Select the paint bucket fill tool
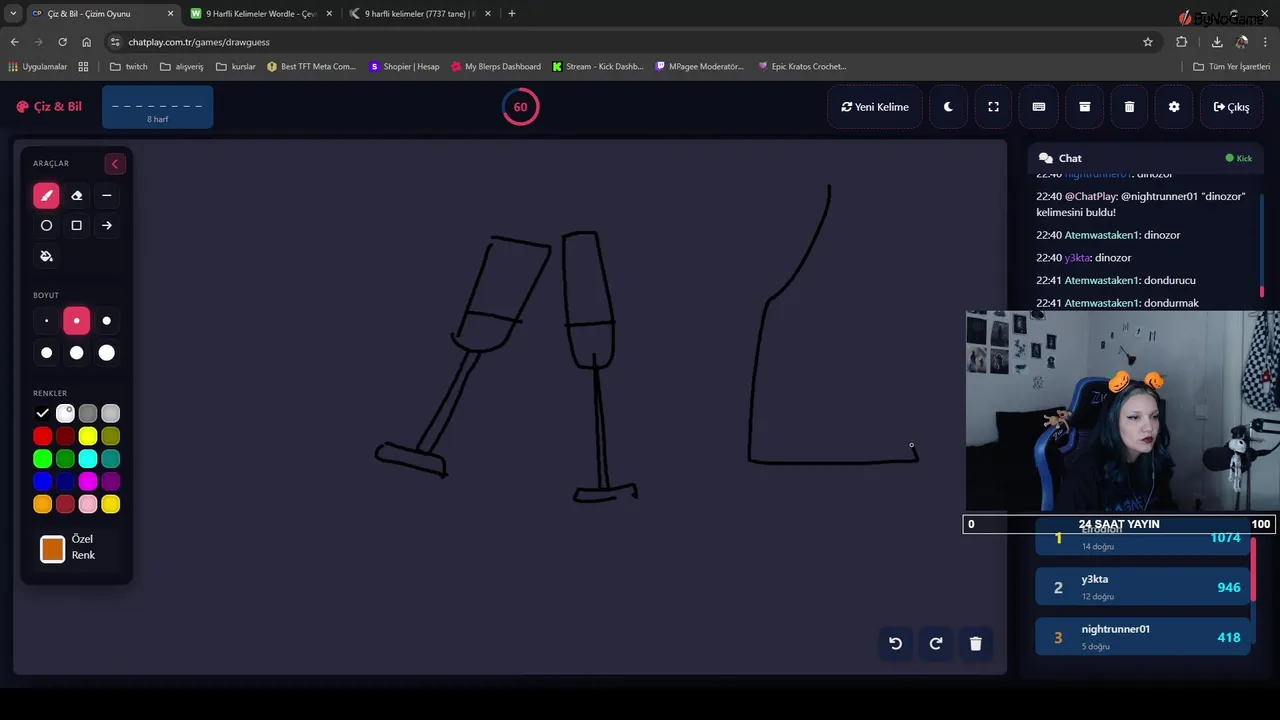1280x720 pixels. point(46,256)
